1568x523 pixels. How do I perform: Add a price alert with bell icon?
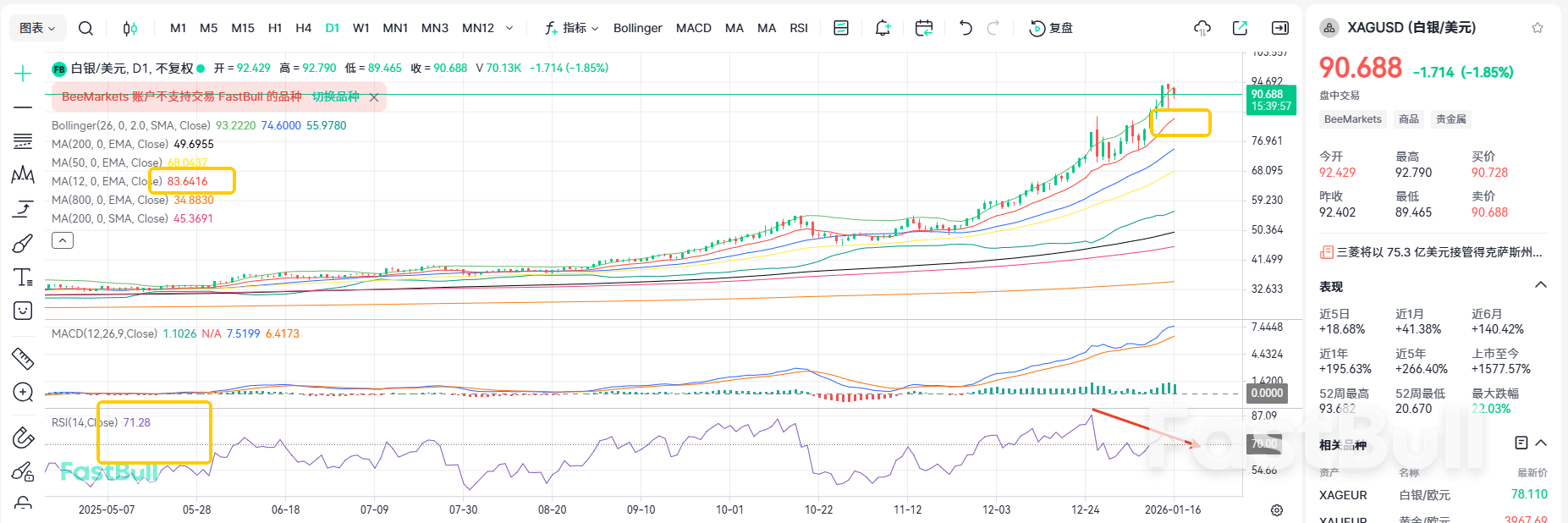pyautogui.click(x=883, y=28)
